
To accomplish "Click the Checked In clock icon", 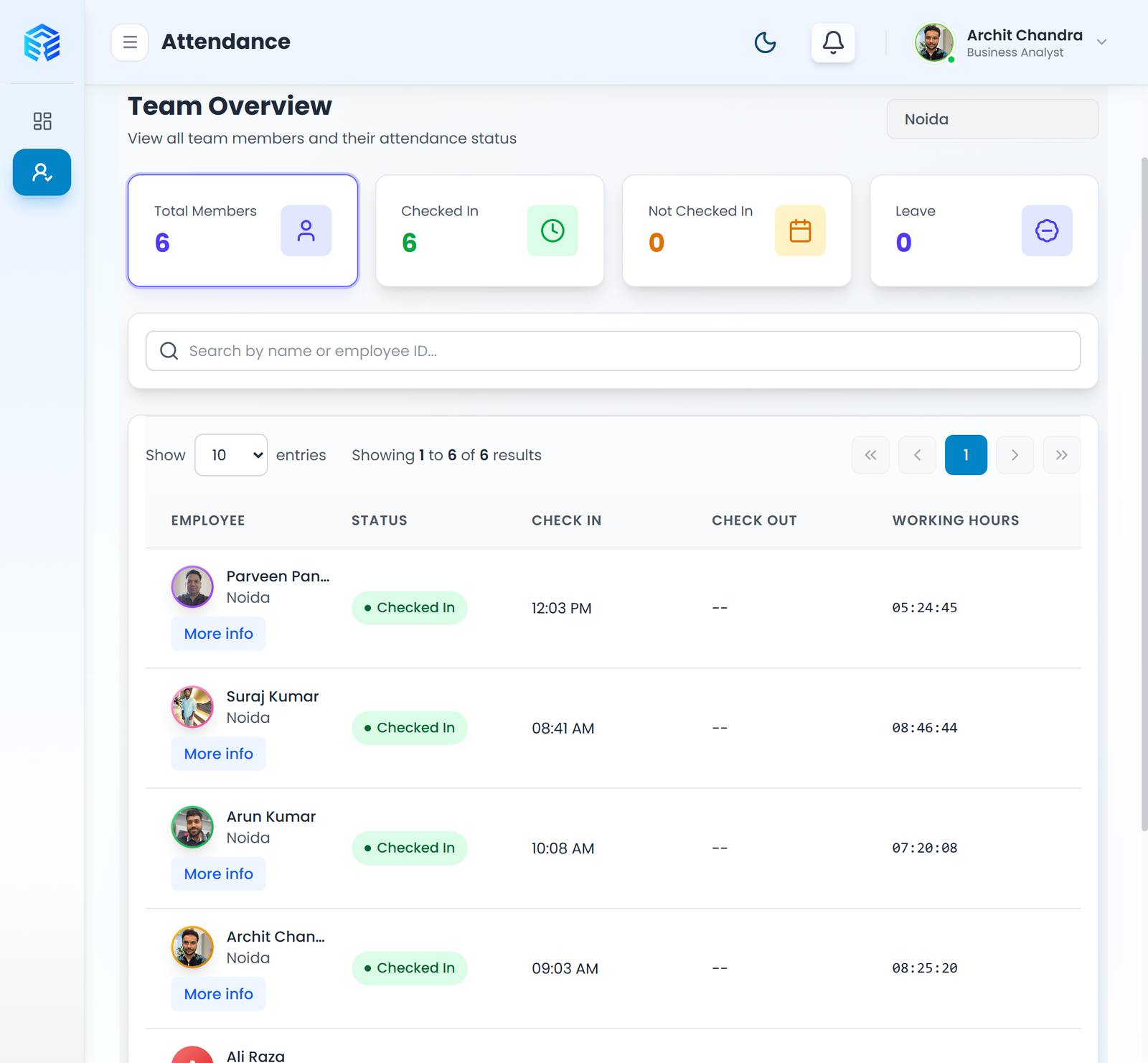I will click(552, 230).
